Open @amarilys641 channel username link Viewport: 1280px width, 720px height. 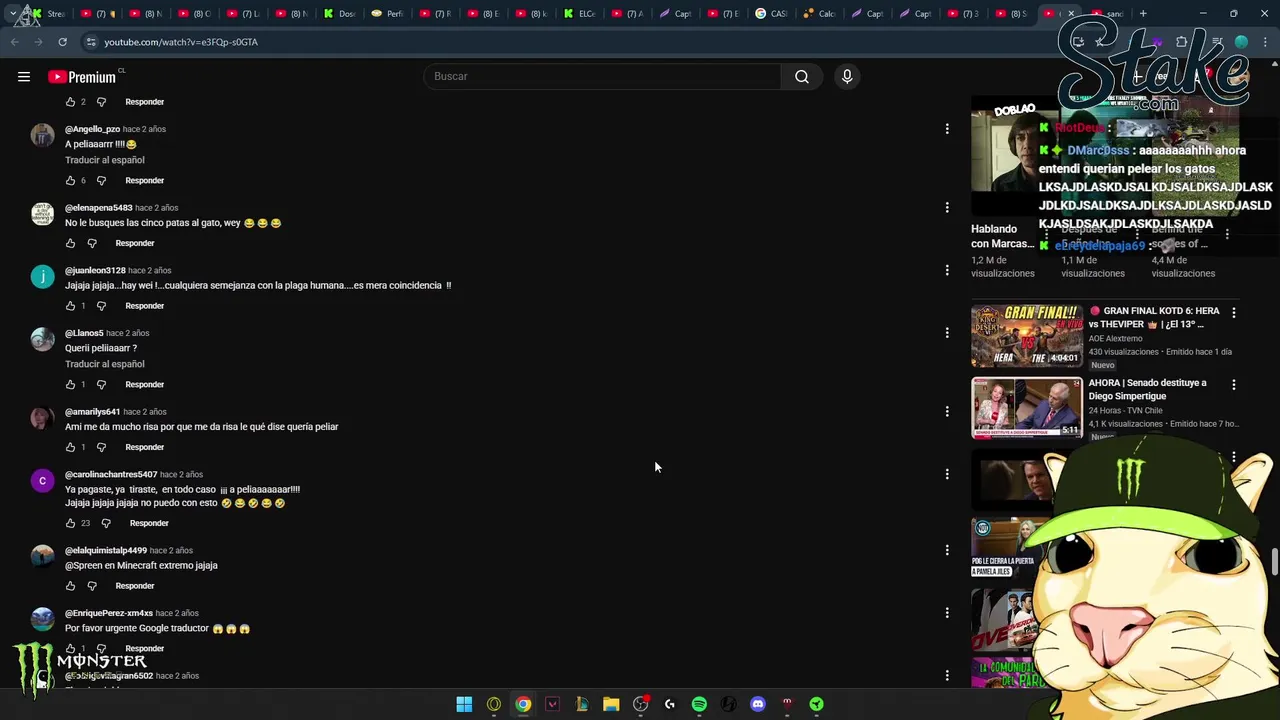tap(92, 412)
